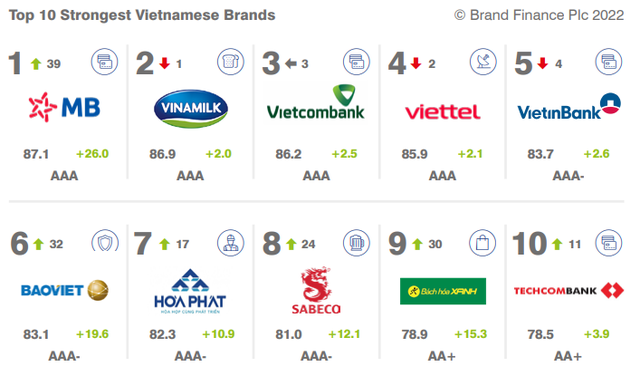Open the Vietcombank logo
640x376 pixels.
point(316,102)
